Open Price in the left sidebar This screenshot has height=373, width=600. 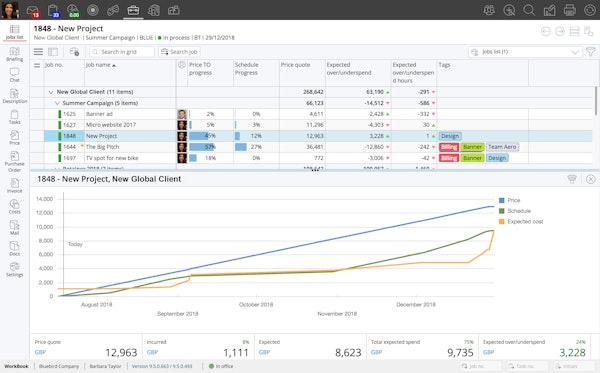point(15,138)
